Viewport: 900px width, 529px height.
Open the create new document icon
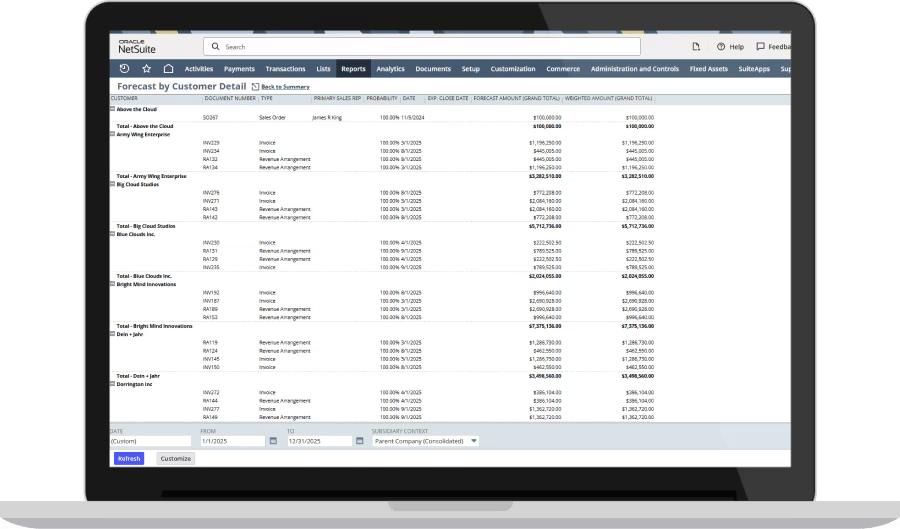(x=696, y=46)
